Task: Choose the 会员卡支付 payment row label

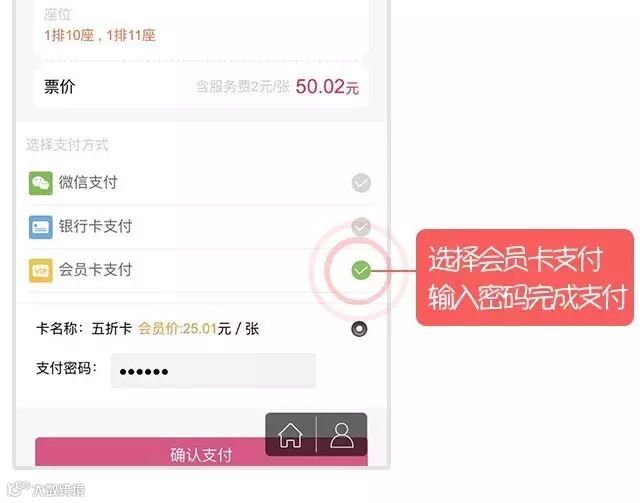Action: point(96,270)
